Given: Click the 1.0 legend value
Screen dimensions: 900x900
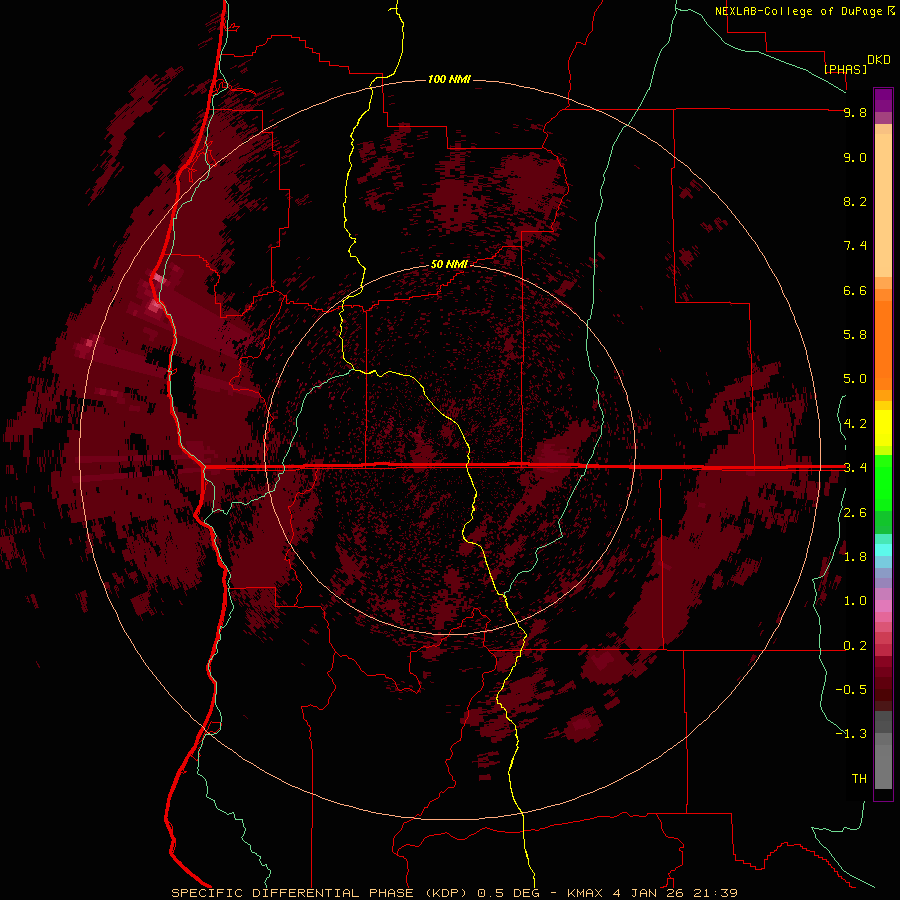Looking at the screenshot, I should (855, 601).
